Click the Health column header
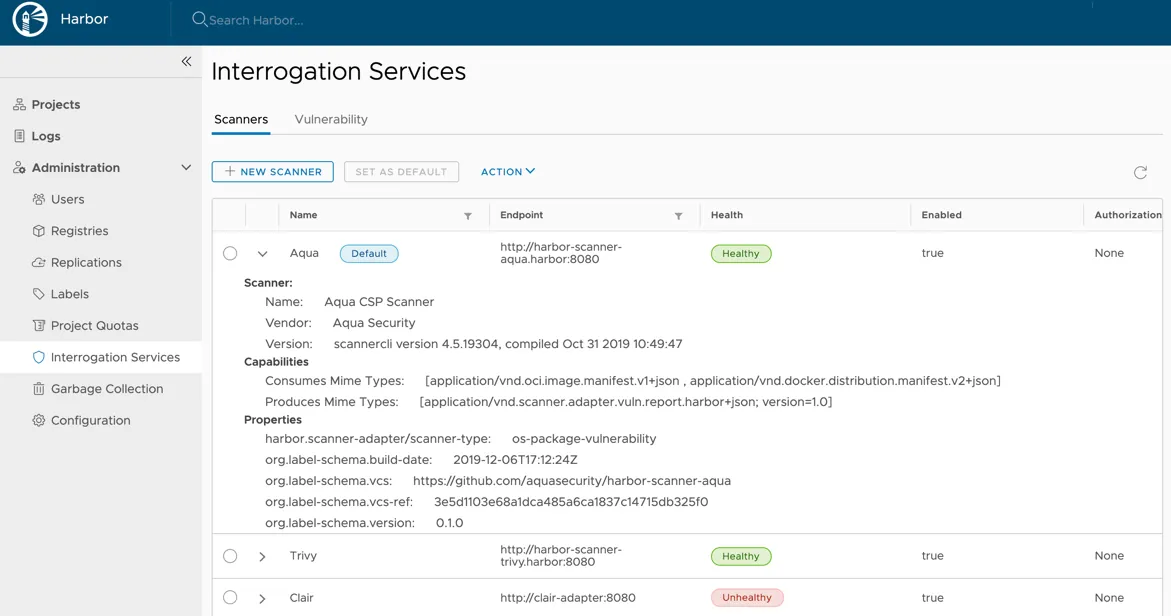The image size is (1171, 616). (x=727, y=215)
